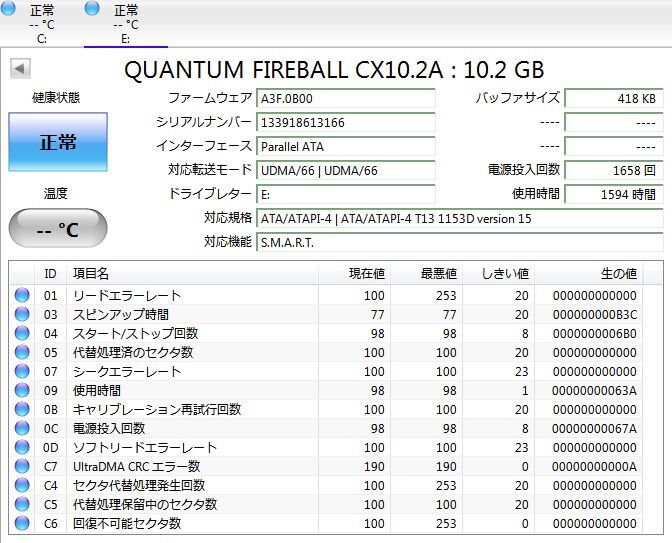Viewport: 672px width, 543px height.
Task: Click the 項目名 column header
Action: [192, 273]
